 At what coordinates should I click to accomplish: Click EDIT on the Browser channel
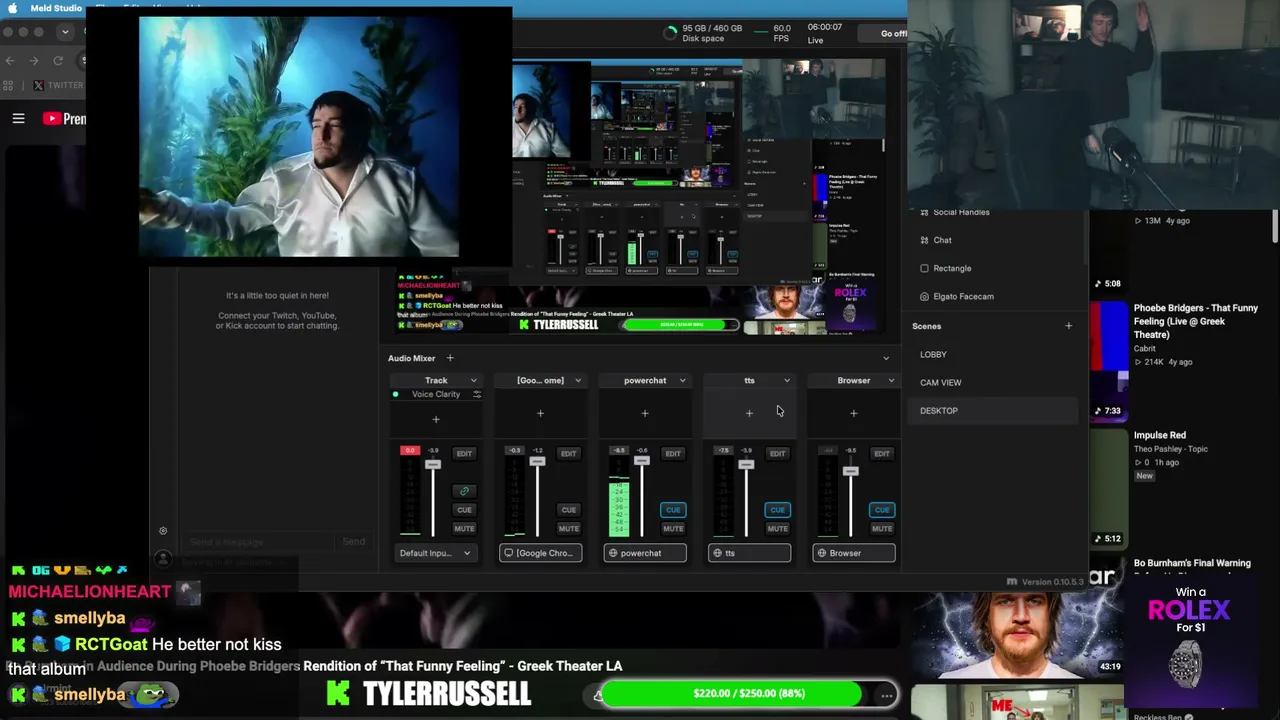coord(881,454)
